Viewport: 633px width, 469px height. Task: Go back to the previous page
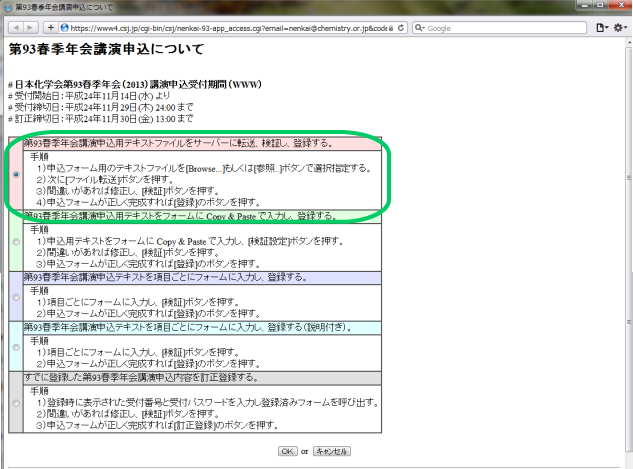coord(14,27)
